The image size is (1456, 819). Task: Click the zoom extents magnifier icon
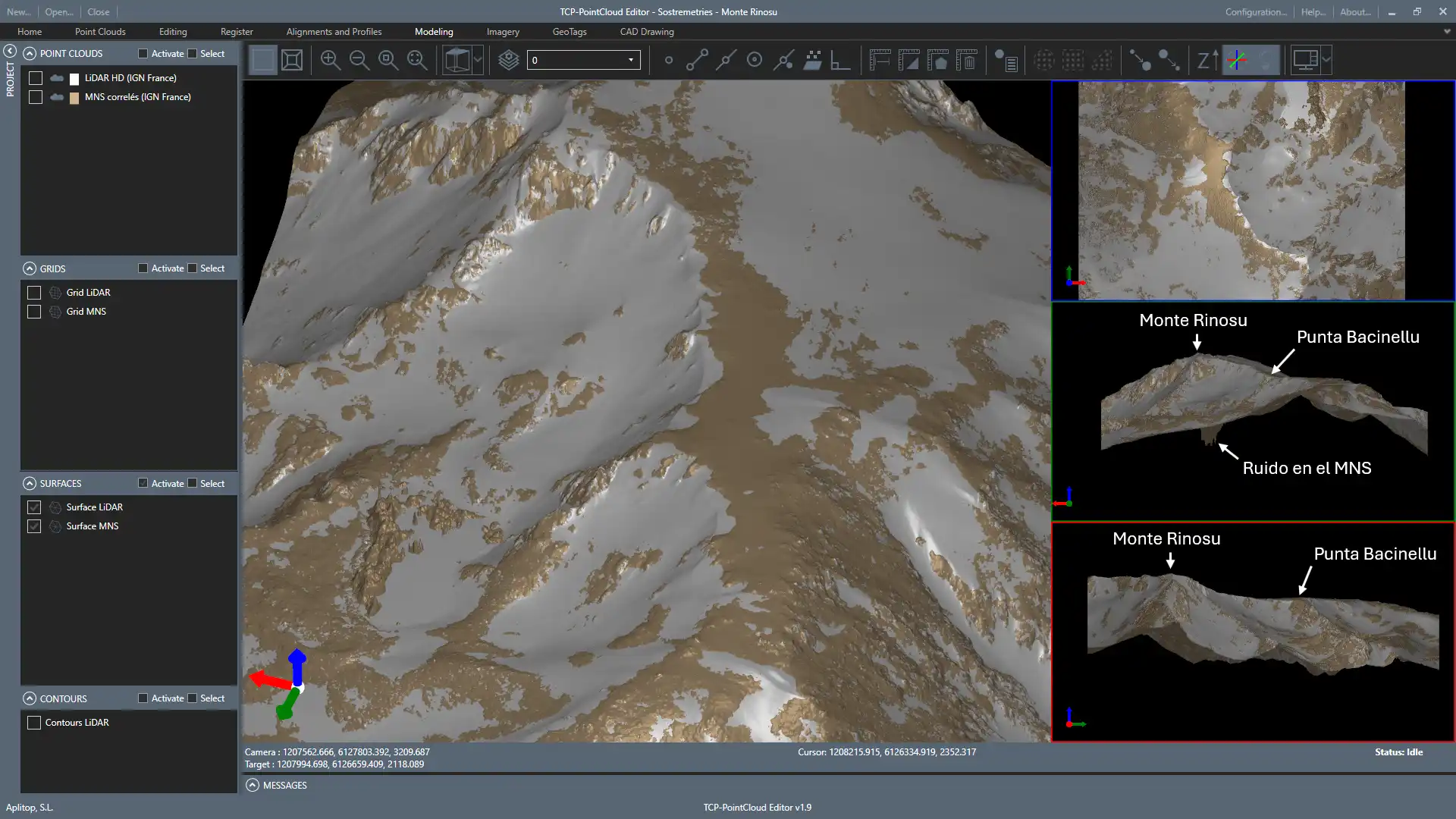417,60
